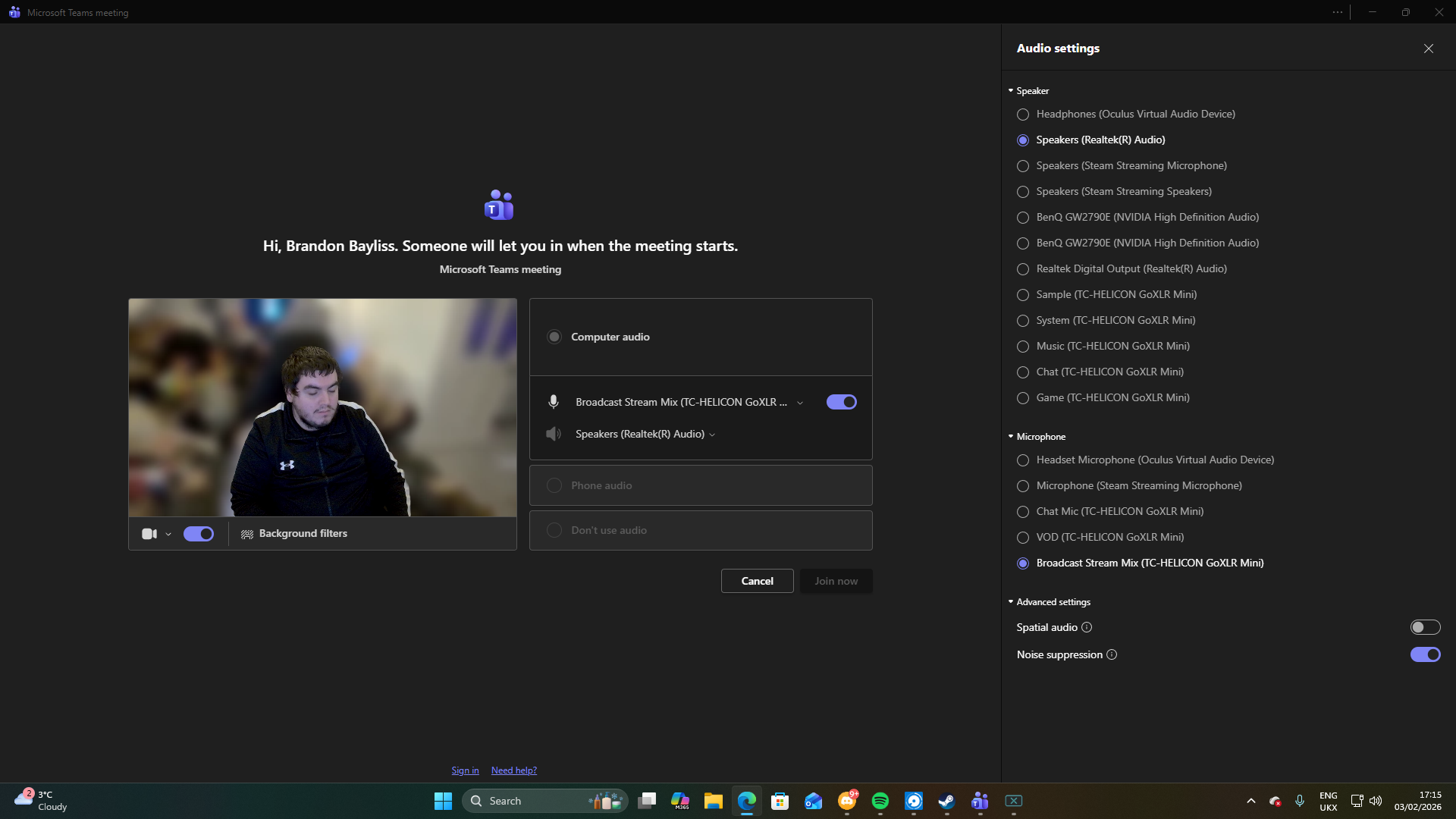
Task: Click the camera icon below video preview
Action: (x=149, y=534)
